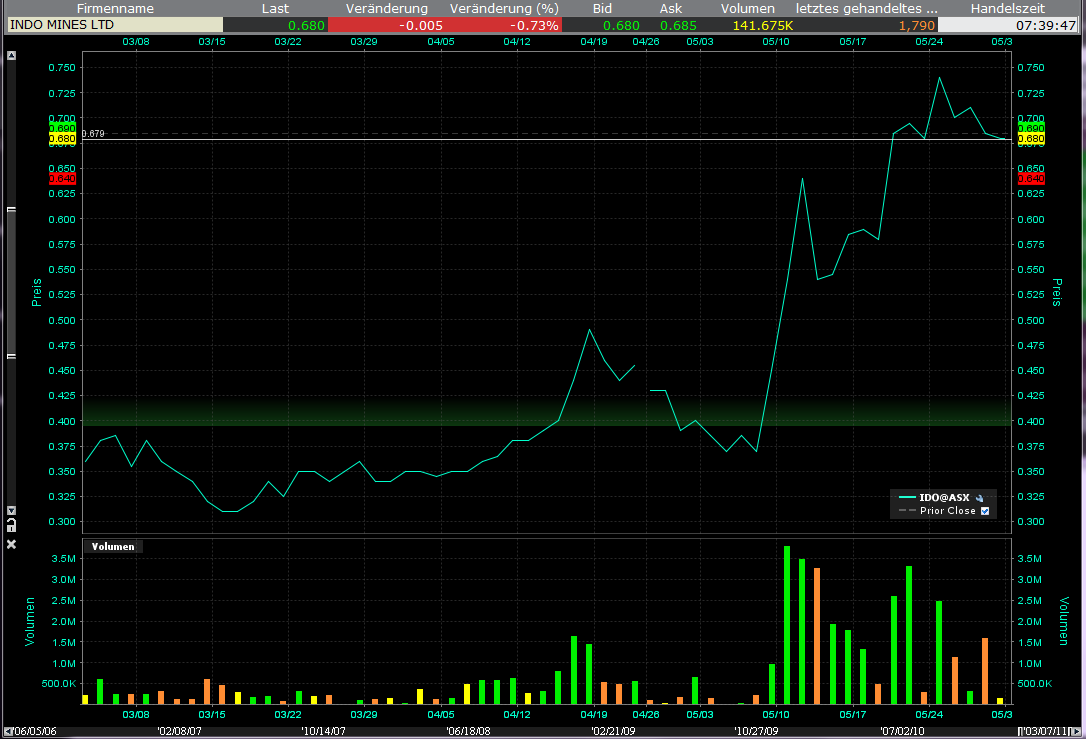Click the IDO@ASX legend label

[944, 497]
